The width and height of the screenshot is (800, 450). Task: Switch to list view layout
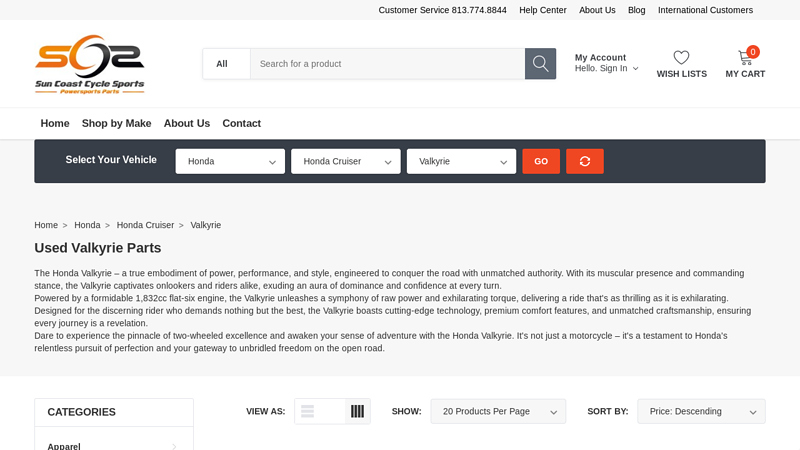pos(308,411)
